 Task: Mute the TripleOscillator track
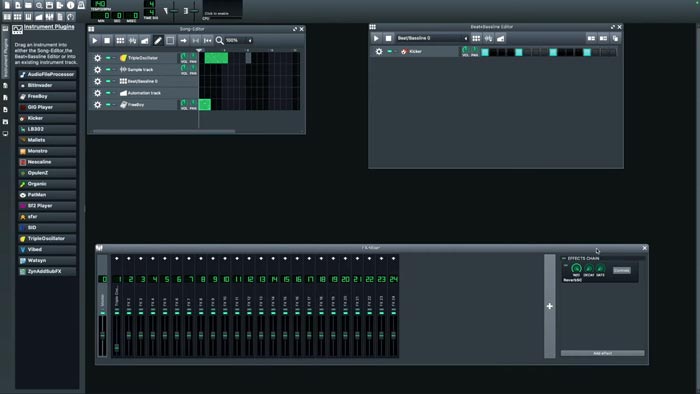108,58
